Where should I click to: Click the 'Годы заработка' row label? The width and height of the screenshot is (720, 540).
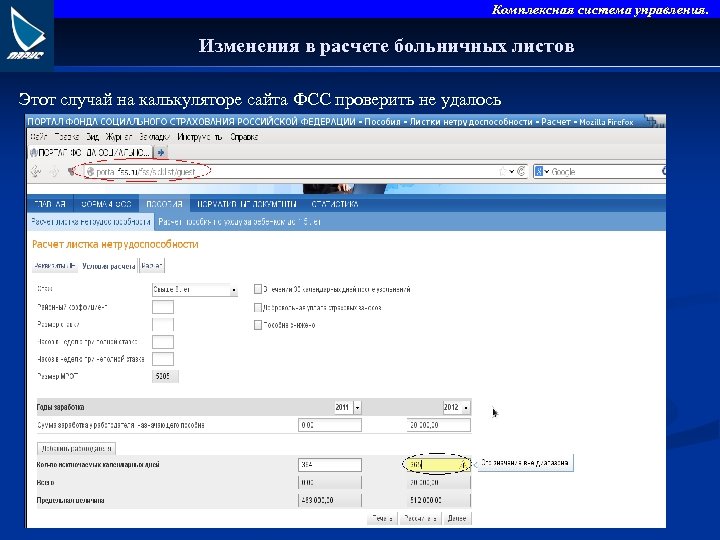tap(60, 407)
